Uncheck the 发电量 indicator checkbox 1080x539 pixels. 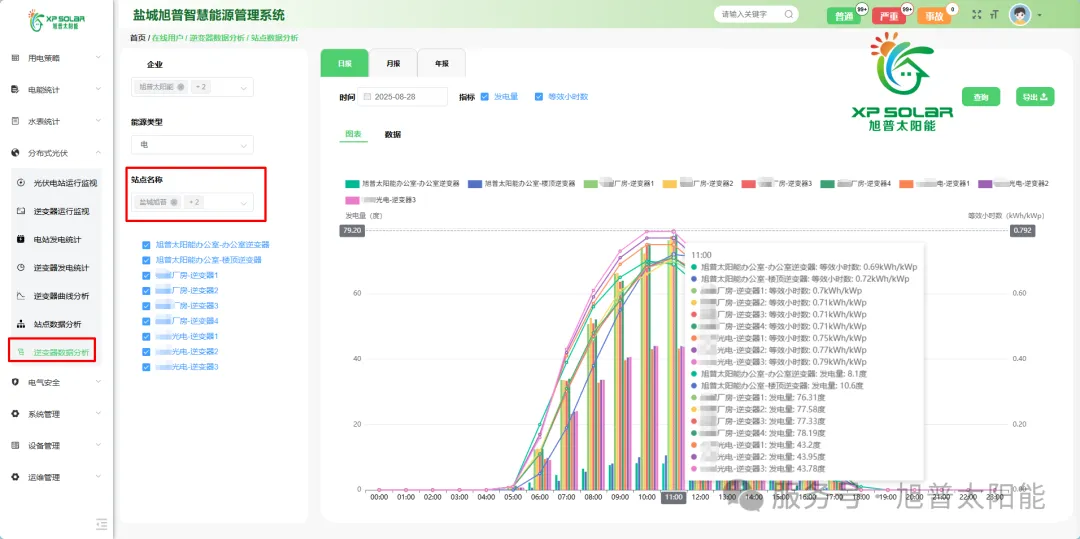click(485, 97)
